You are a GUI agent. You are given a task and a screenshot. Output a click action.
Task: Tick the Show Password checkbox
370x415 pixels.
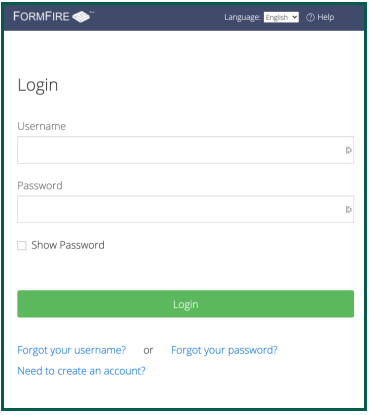tap(22, 246)
